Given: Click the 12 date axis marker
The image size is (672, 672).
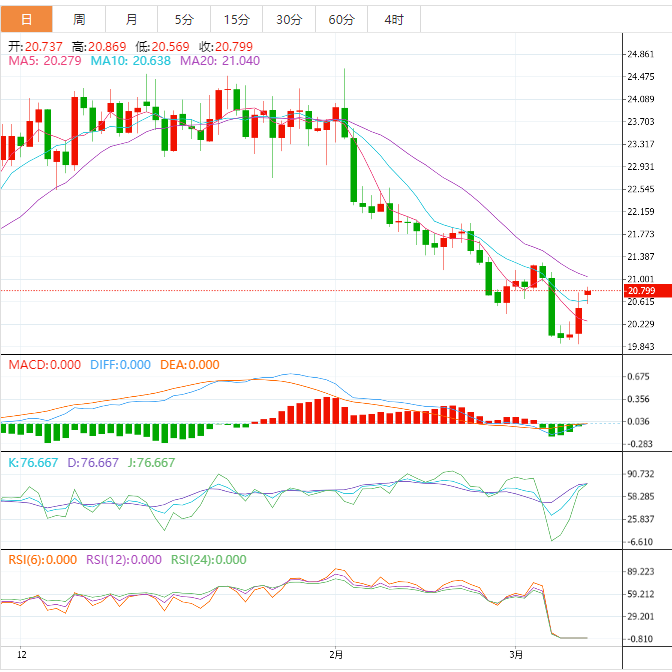Looking at the screenshot, I should (21, 655).
